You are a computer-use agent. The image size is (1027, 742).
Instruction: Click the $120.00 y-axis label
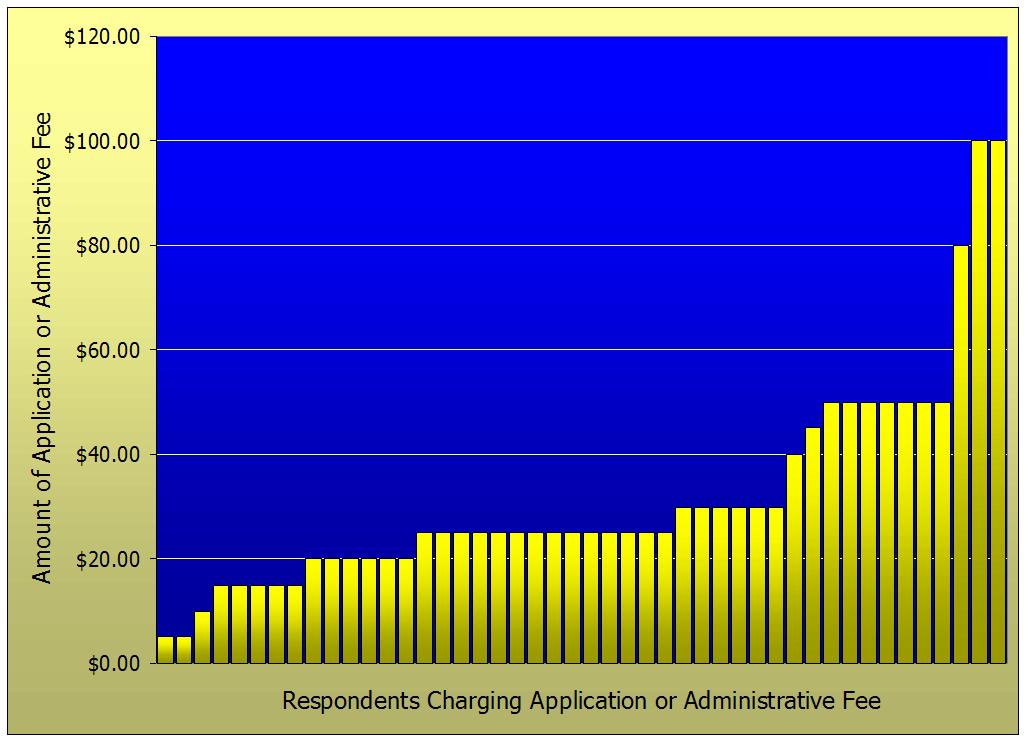tap(102, 37)
